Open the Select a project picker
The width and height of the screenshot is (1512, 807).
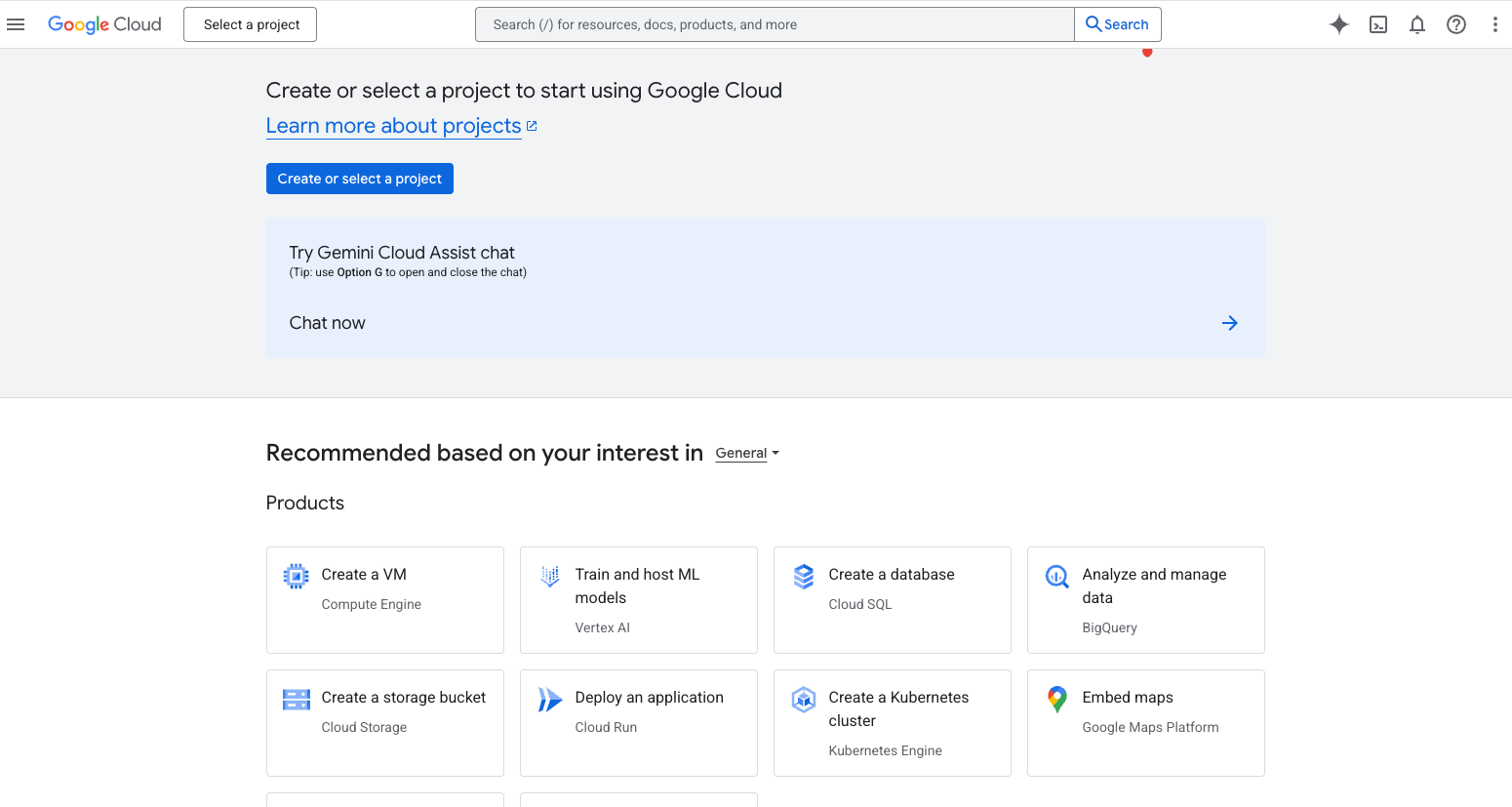click(251, 24)
